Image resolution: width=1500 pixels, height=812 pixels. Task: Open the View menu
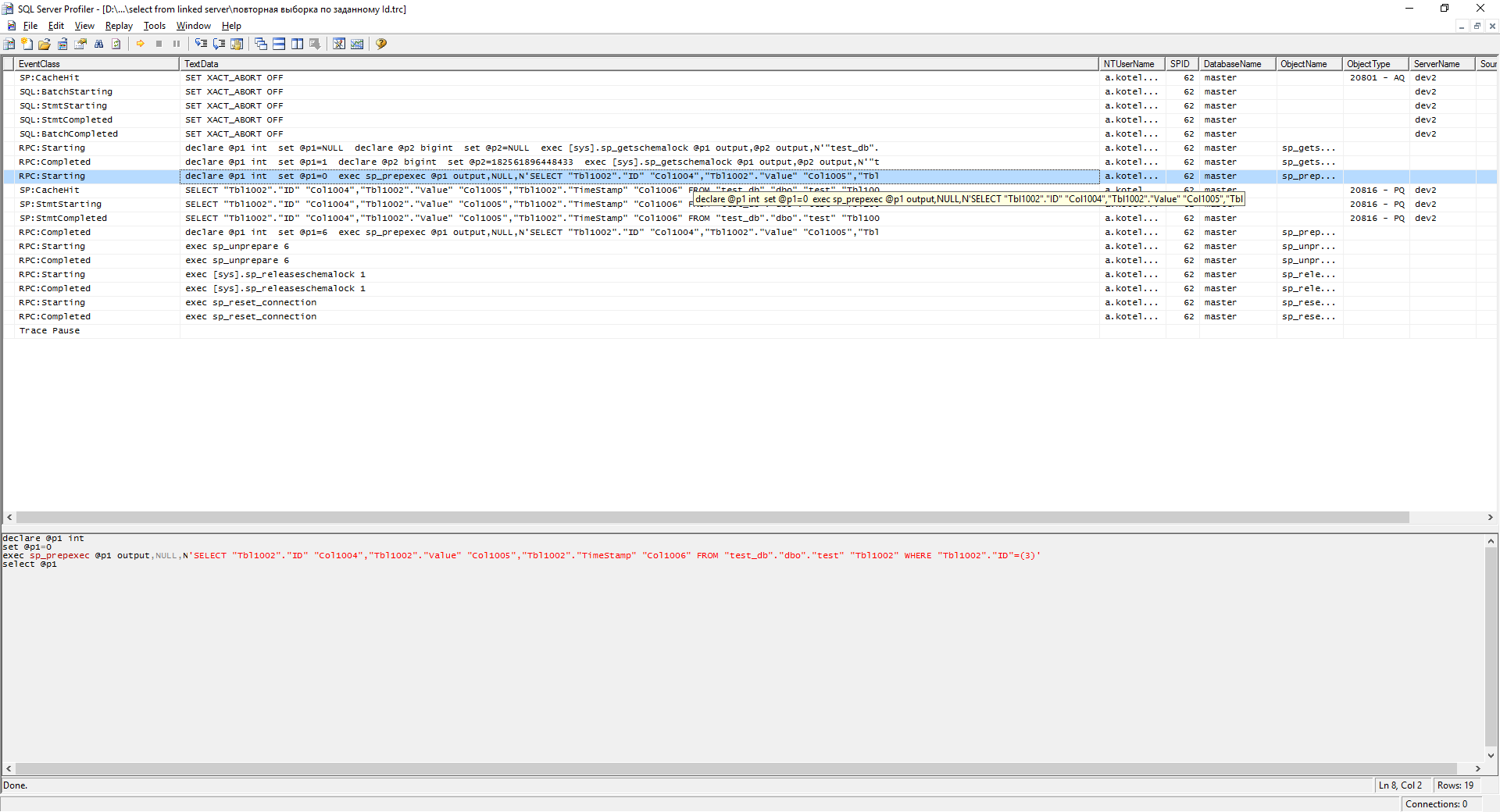click(84, 26)
